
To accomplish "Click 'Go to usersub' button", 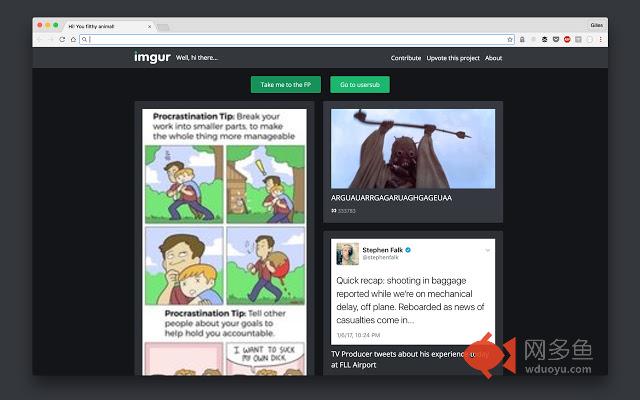I will (360, 84).
